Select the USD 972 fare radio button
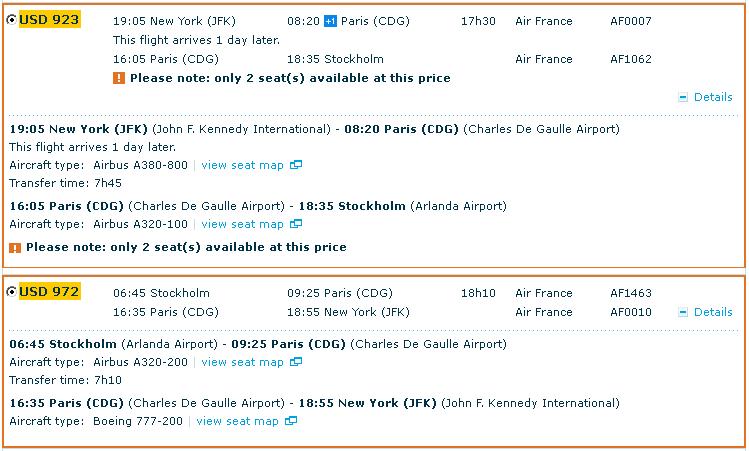This screenshot has height=451, width=749. click(11, 292)
